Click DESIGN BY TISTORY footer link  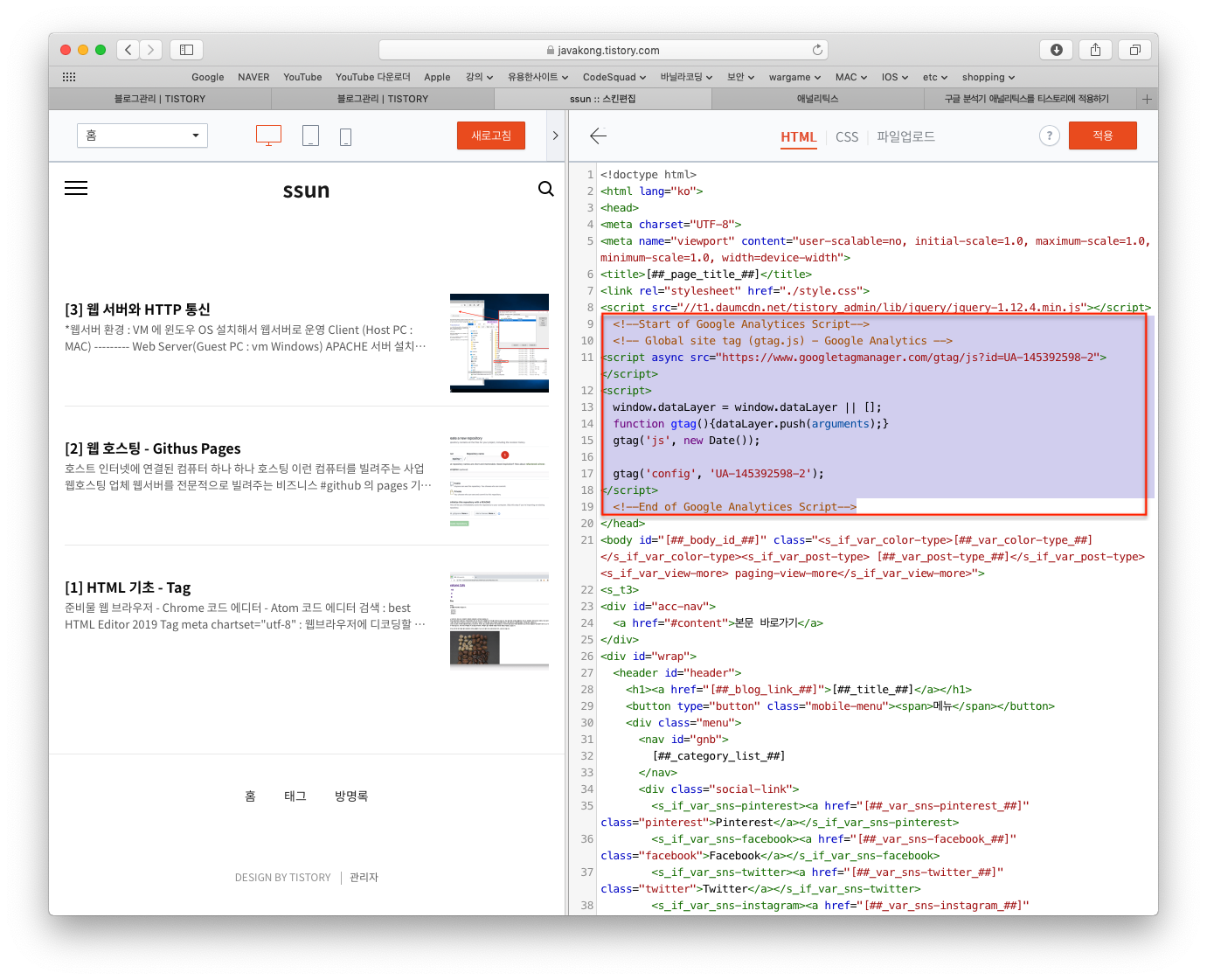click(282, 878)
